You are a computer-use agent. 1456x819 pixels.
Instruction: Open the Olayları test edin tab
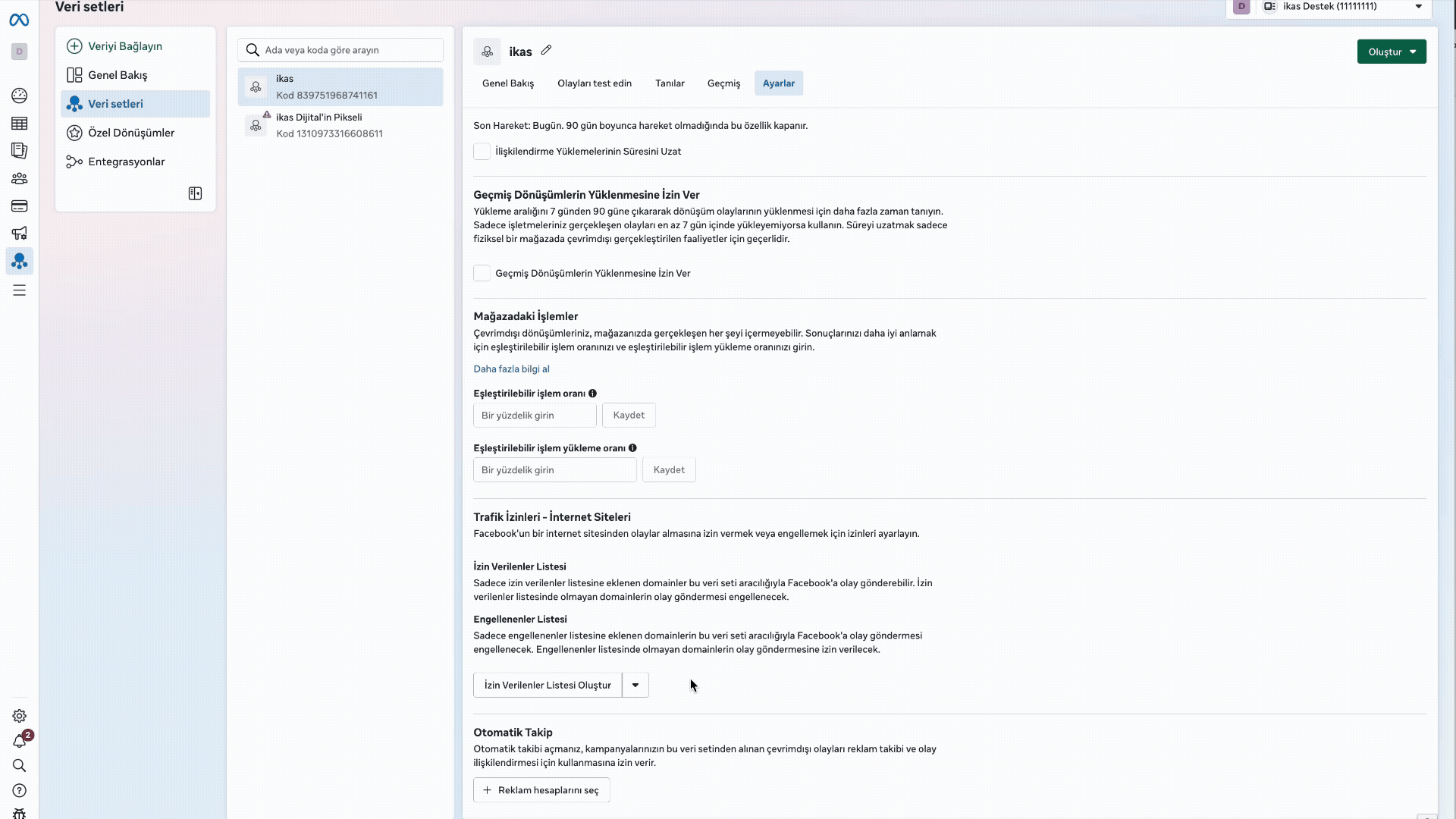[595, 83]
